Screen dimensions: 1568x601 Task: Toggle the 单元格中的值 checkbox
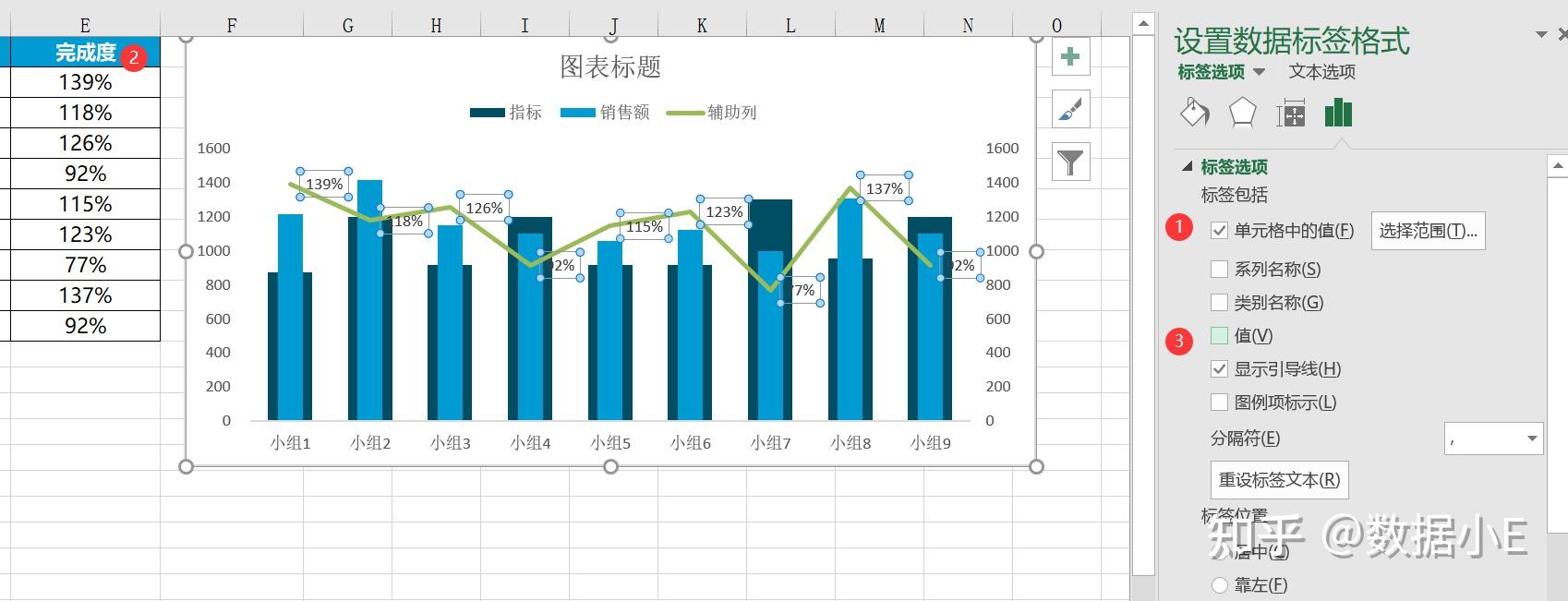[x=1219, y=231]
